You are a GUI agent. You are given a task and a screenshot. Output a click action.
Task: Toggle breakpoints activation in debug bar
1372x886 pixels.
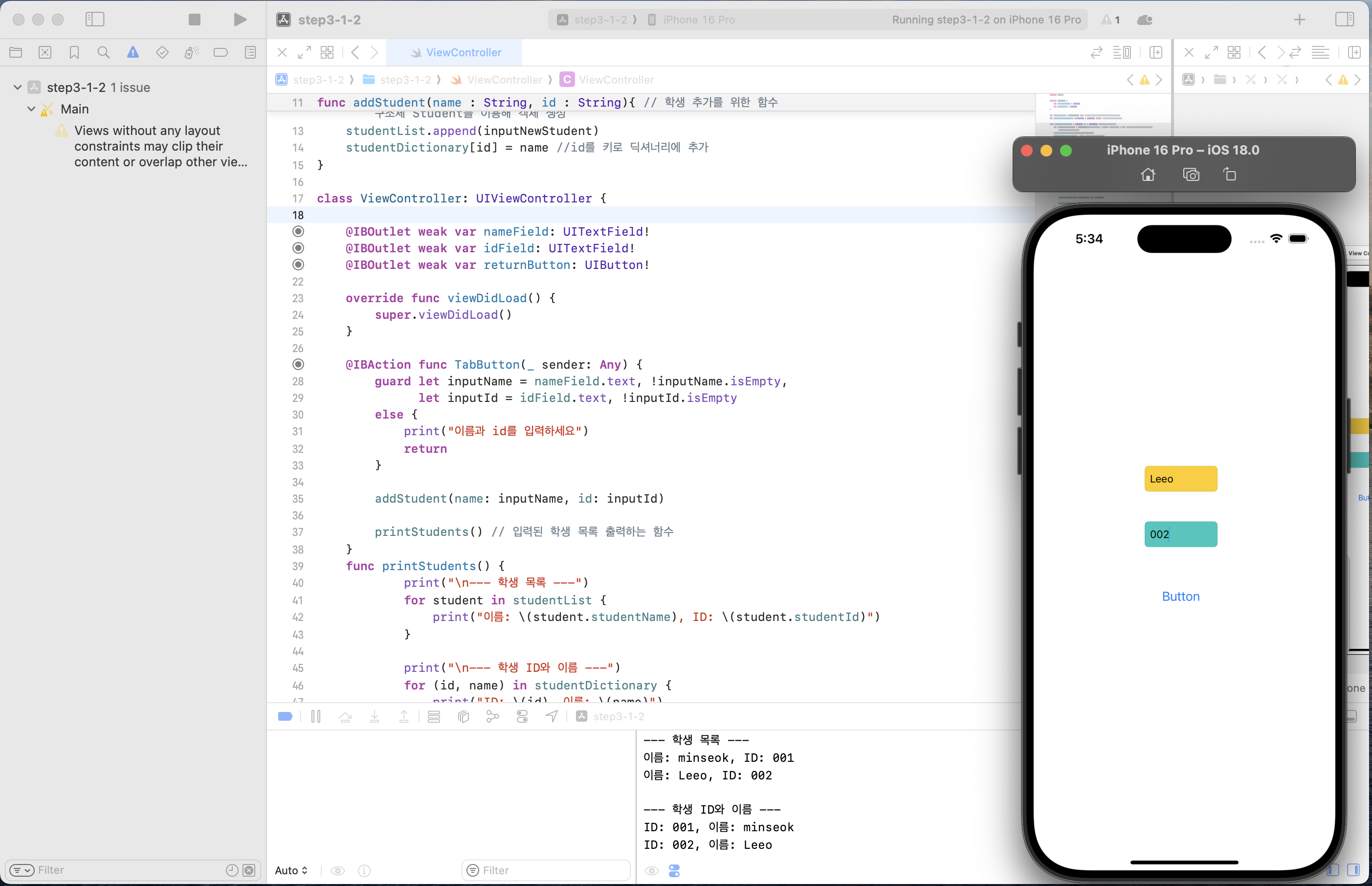[286, 716]
